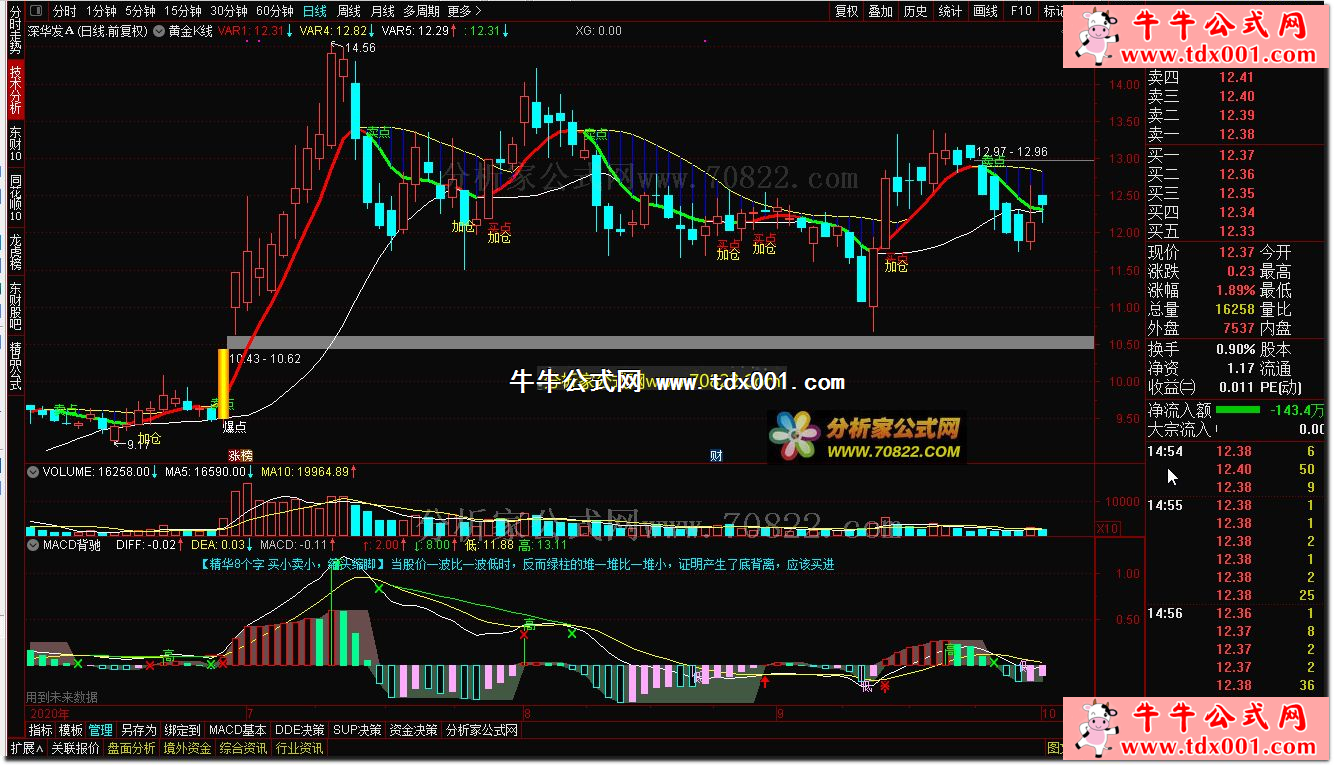Open the 分析家公式网 tab
Viewport: 1334px width, 765px height.
pos(482,730)
